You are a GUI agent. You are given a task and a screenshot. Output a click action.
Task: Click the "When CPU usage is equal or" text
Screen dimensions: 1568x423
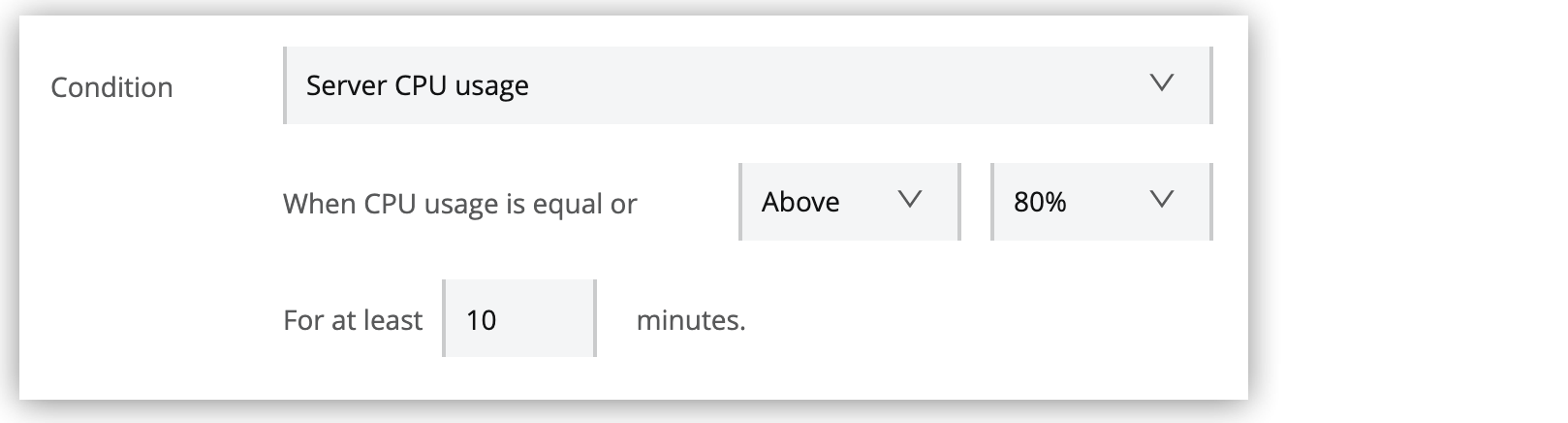pos(459,204)
